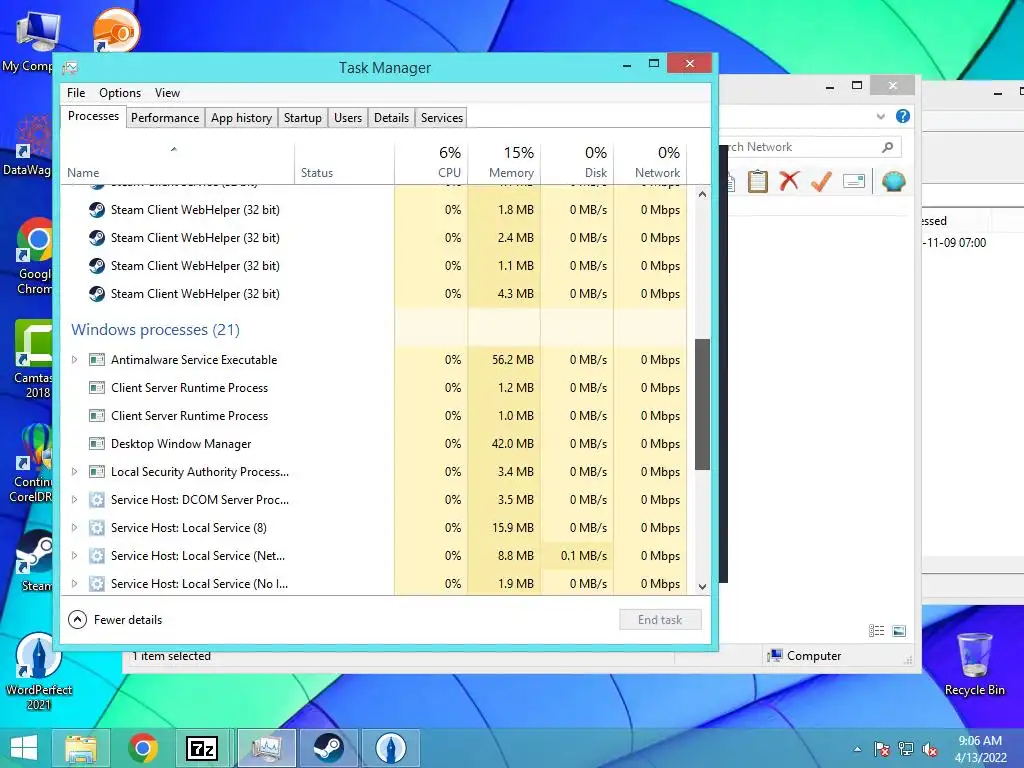Sort by the Name column header
The width and height of the screenshot is (1024, 768).
pyautogui.click(x=178, y=162)
